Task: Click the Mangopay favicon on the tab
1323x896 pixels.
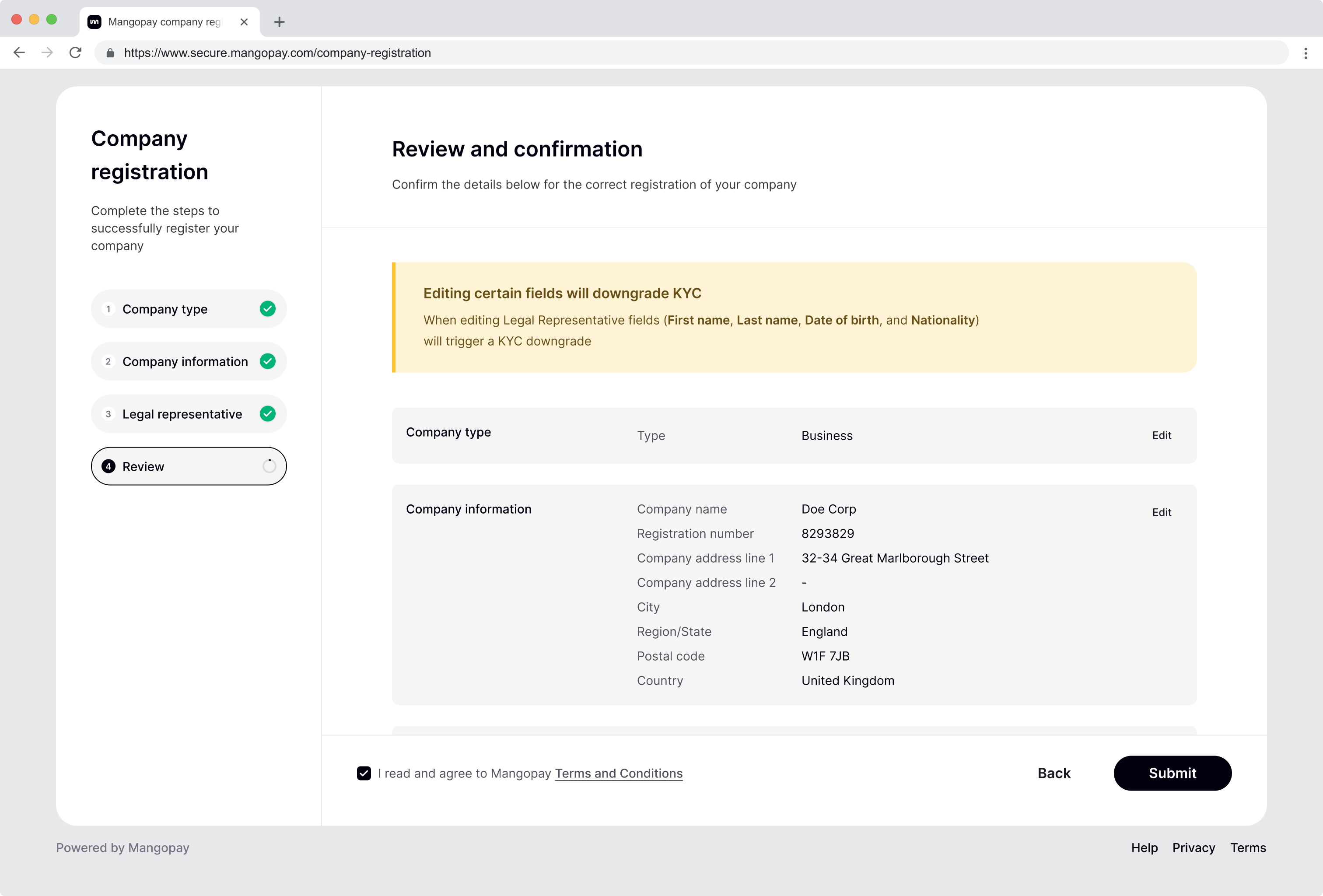Action: coord(94,22)
